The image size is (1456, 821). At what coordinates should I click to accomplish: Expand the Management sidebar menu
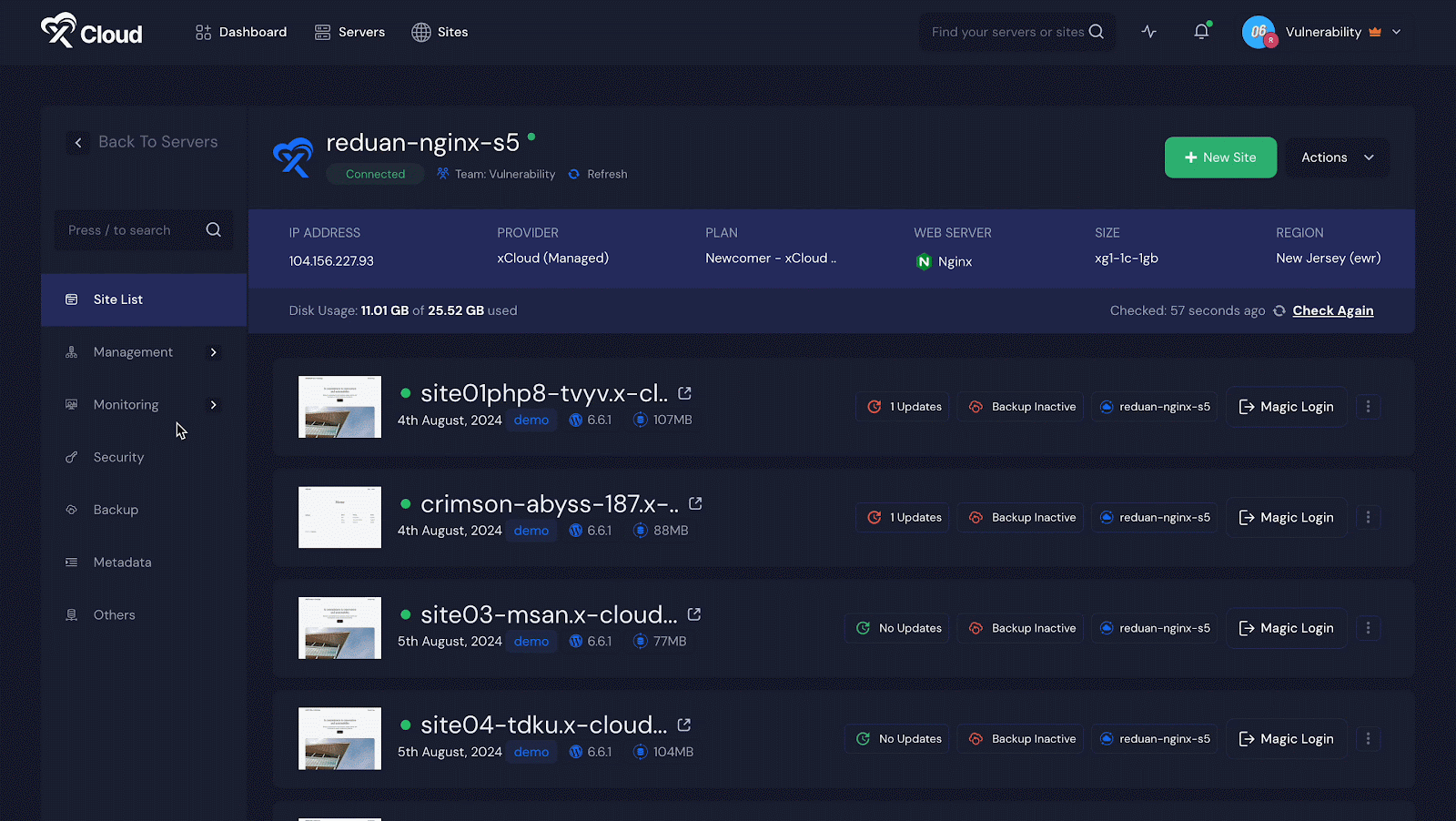pyautogui.click(x=133, y=352)
